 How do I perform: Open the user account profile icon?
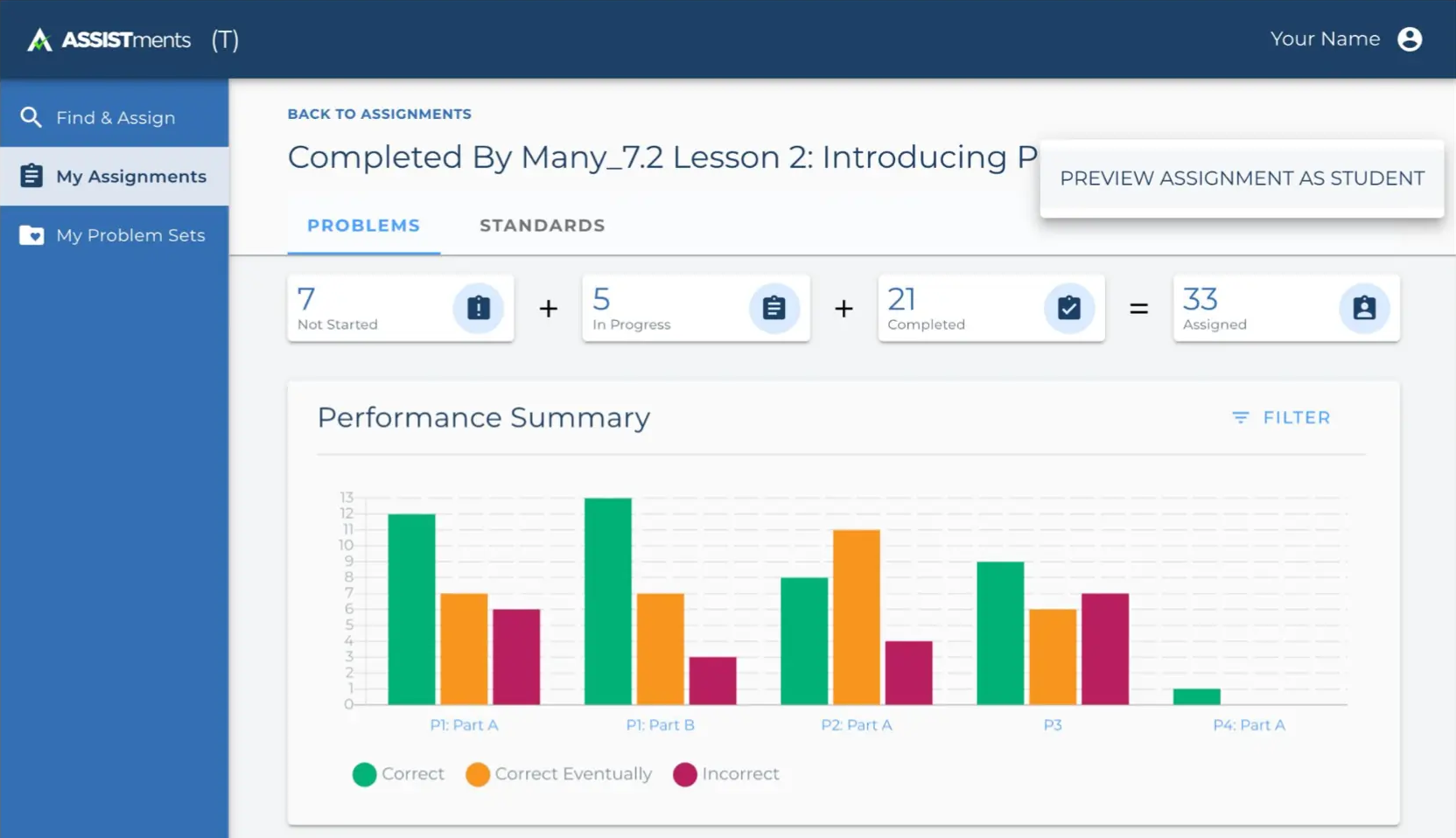pos(1410,38)
